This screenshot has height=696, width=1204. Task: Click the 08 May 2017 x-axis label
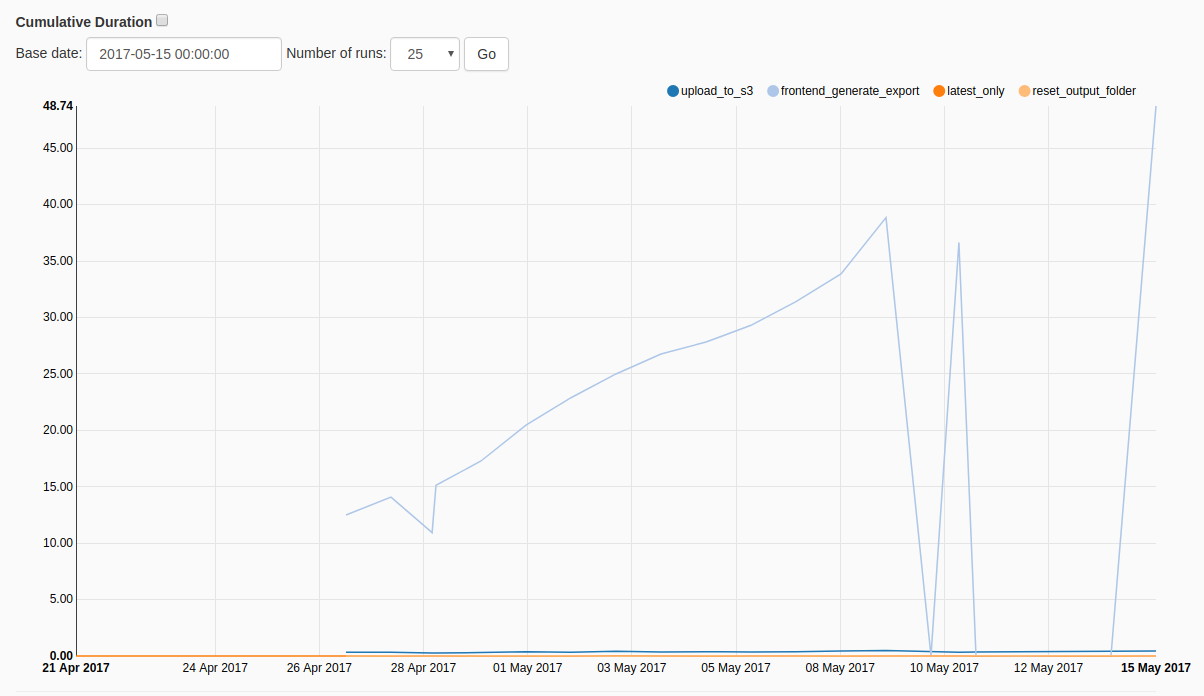tap(840, 667)
